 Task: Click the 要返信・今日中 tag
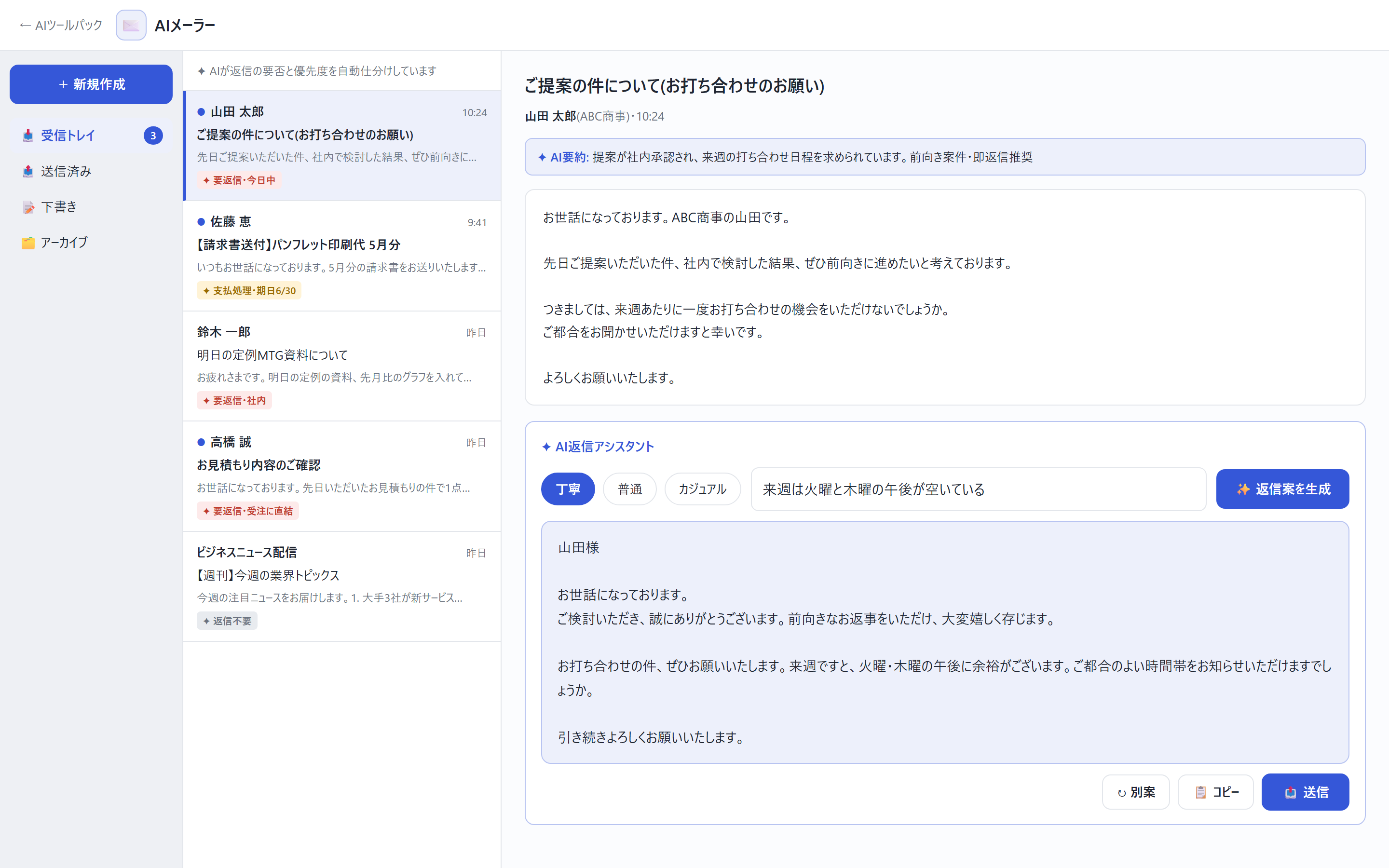tap(239, 180)
